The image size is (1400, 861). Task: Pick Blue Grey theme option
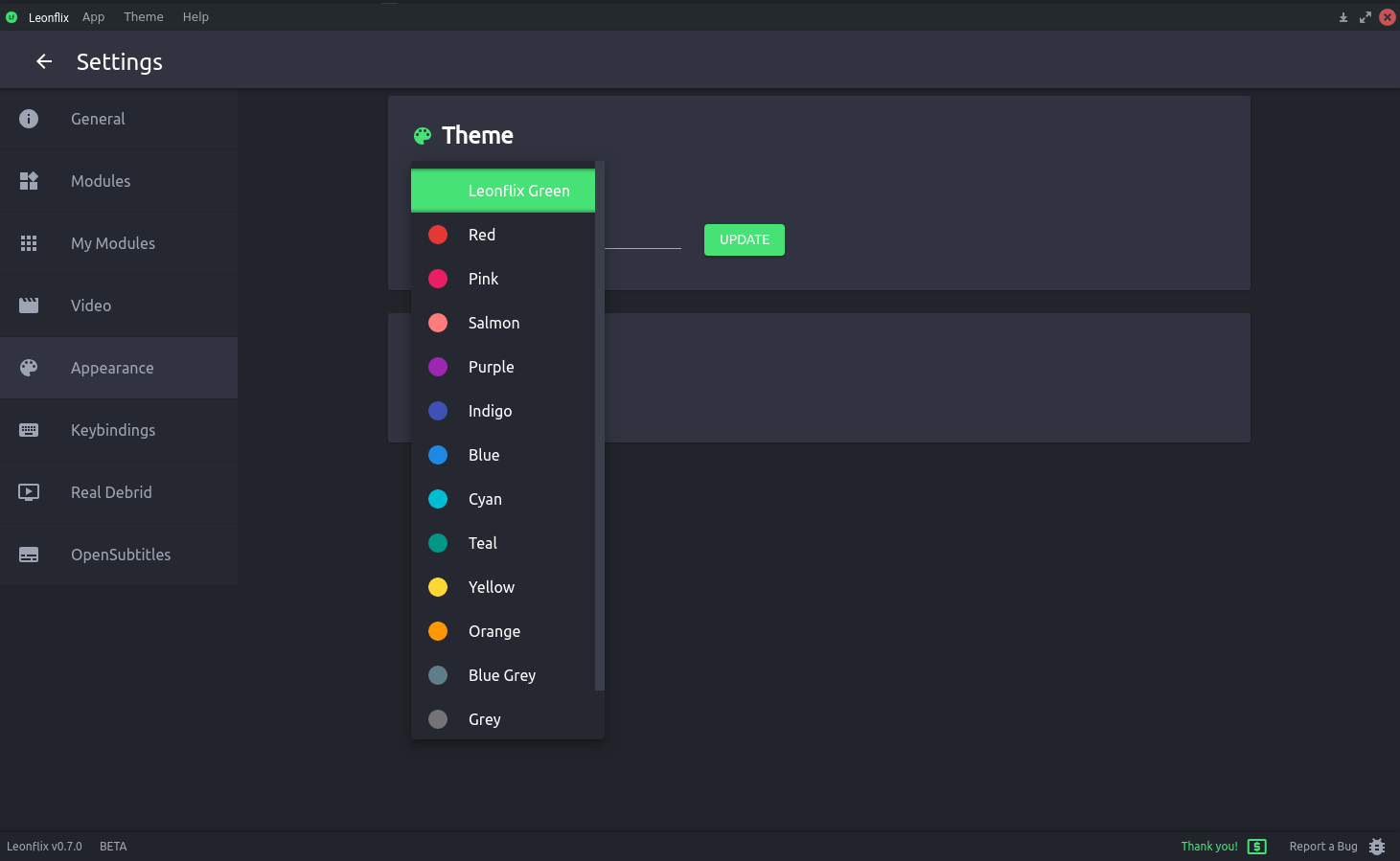[x=501, y=675]
